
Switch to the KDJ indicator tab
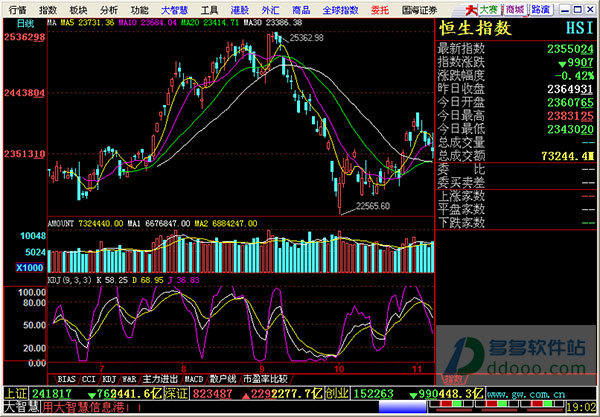pos(109,380)
